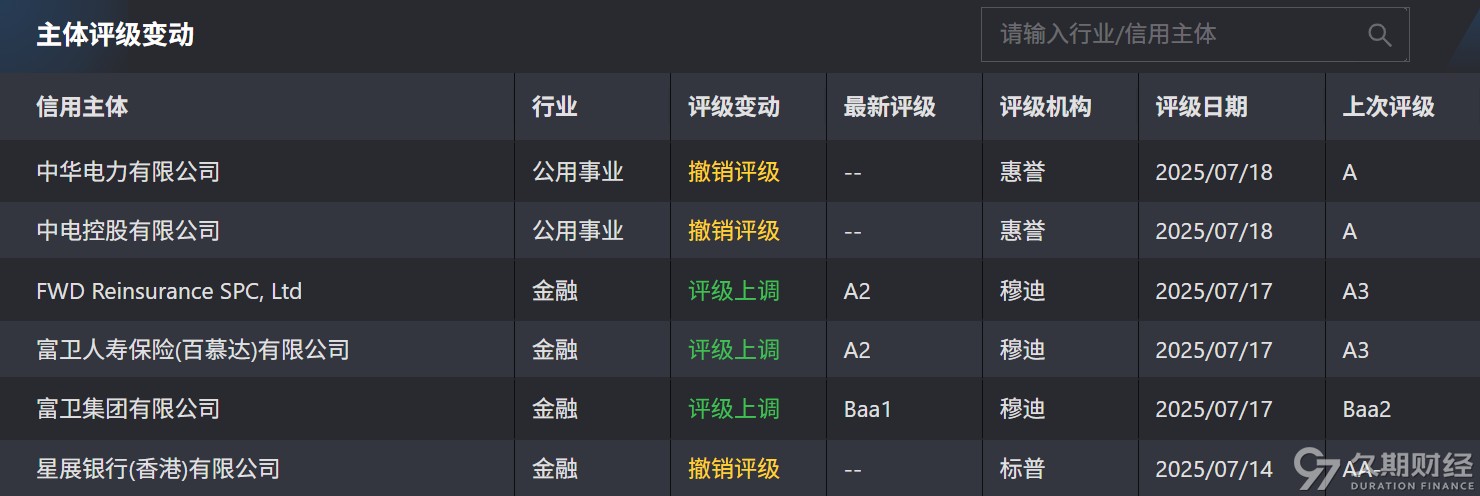Click the 标普 rating agency cell
Viewport: 1480px width, 496px height.
[1022, 468]
